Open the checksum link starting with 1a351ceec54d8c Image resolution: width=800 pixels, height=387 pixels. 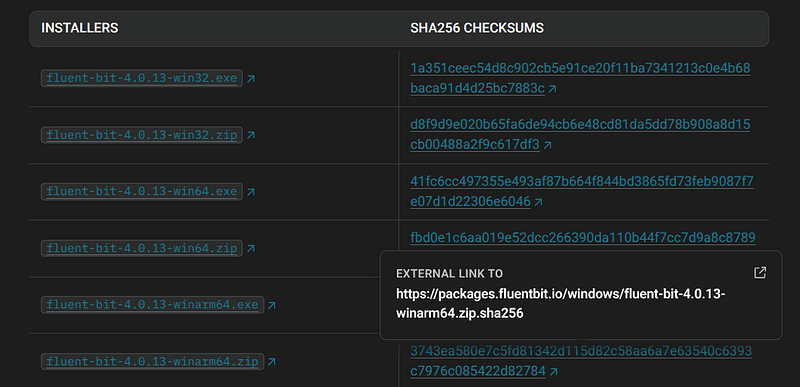(580, 79)
